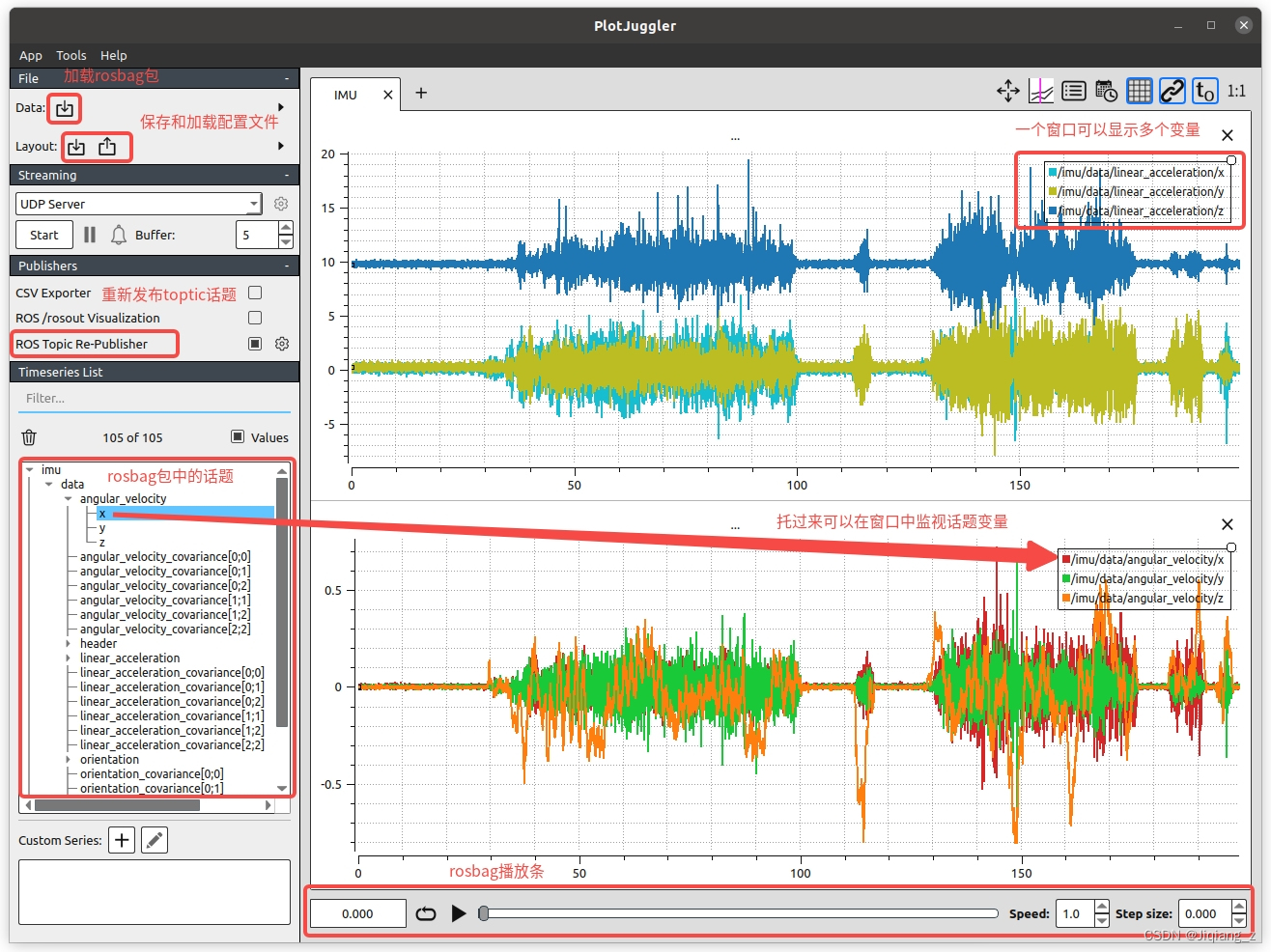The image size is (1271, 952).
Task: Increase the playback Speed stepper
Action: 1102,907
